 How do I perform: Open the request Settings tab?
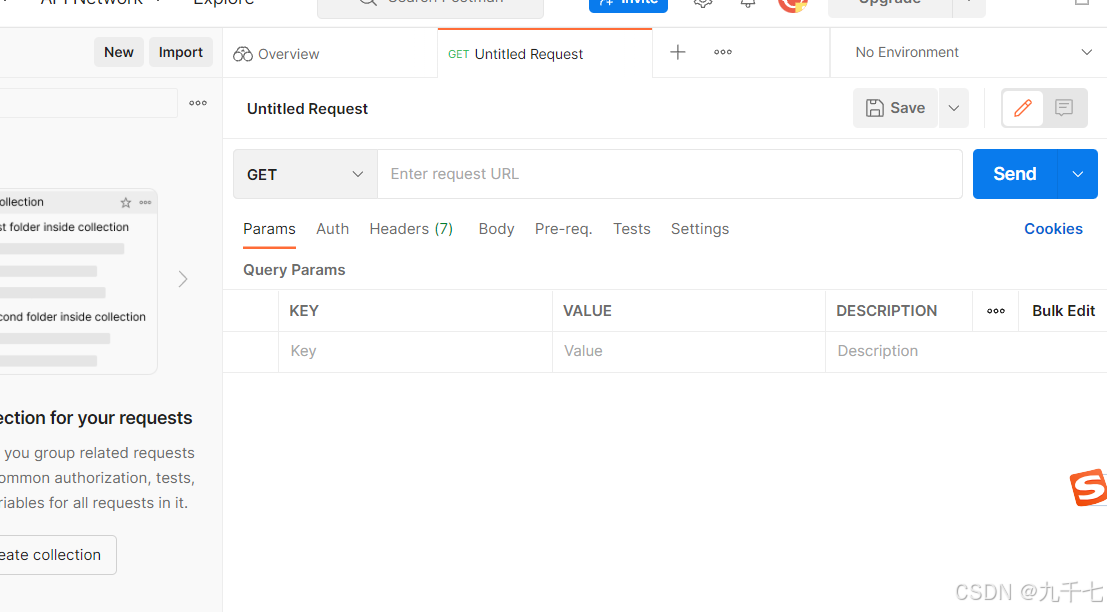pyautogui.click(x=700, y=229)
